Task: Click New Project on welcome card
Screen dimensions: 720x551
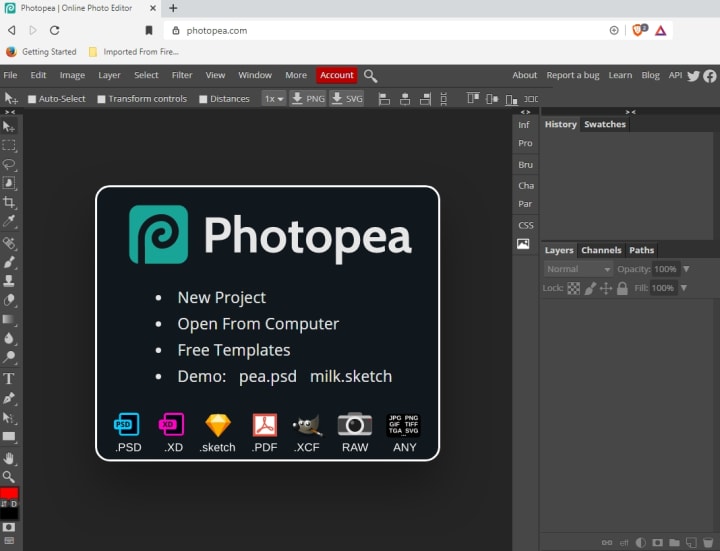Action: [x=221, y=297]
